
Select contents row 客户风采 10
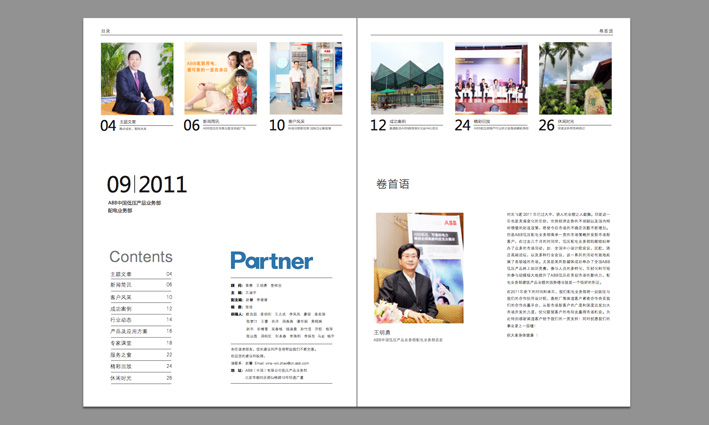coord(141,297)
